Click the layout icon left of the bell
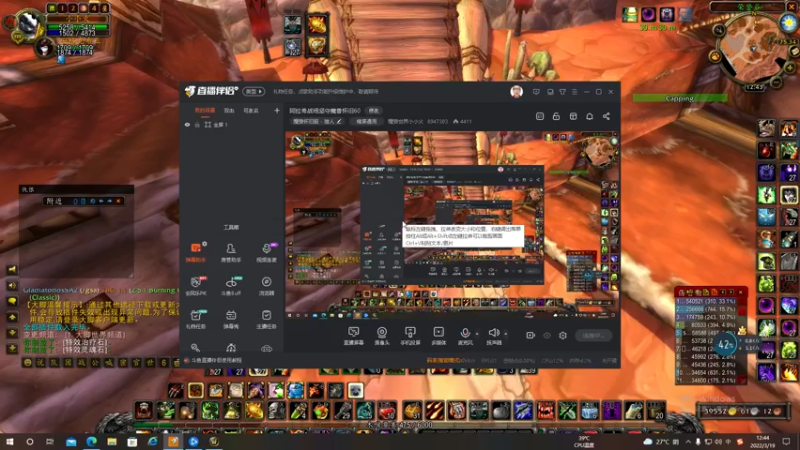Image resolution: width=800 pixels, height=450 pixels. coord(573,116)
